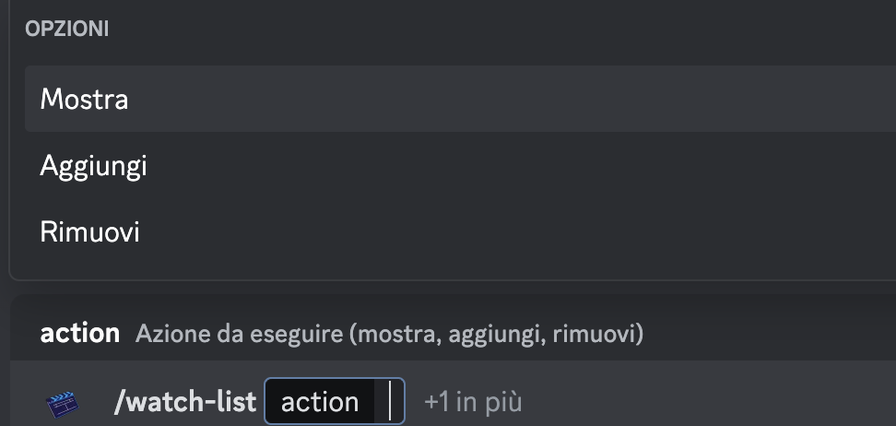Click the empty message bar beside "+1 in più"
Image resolution: width=896 pixels, height=426 pixels.
click(x=709, y=402)
